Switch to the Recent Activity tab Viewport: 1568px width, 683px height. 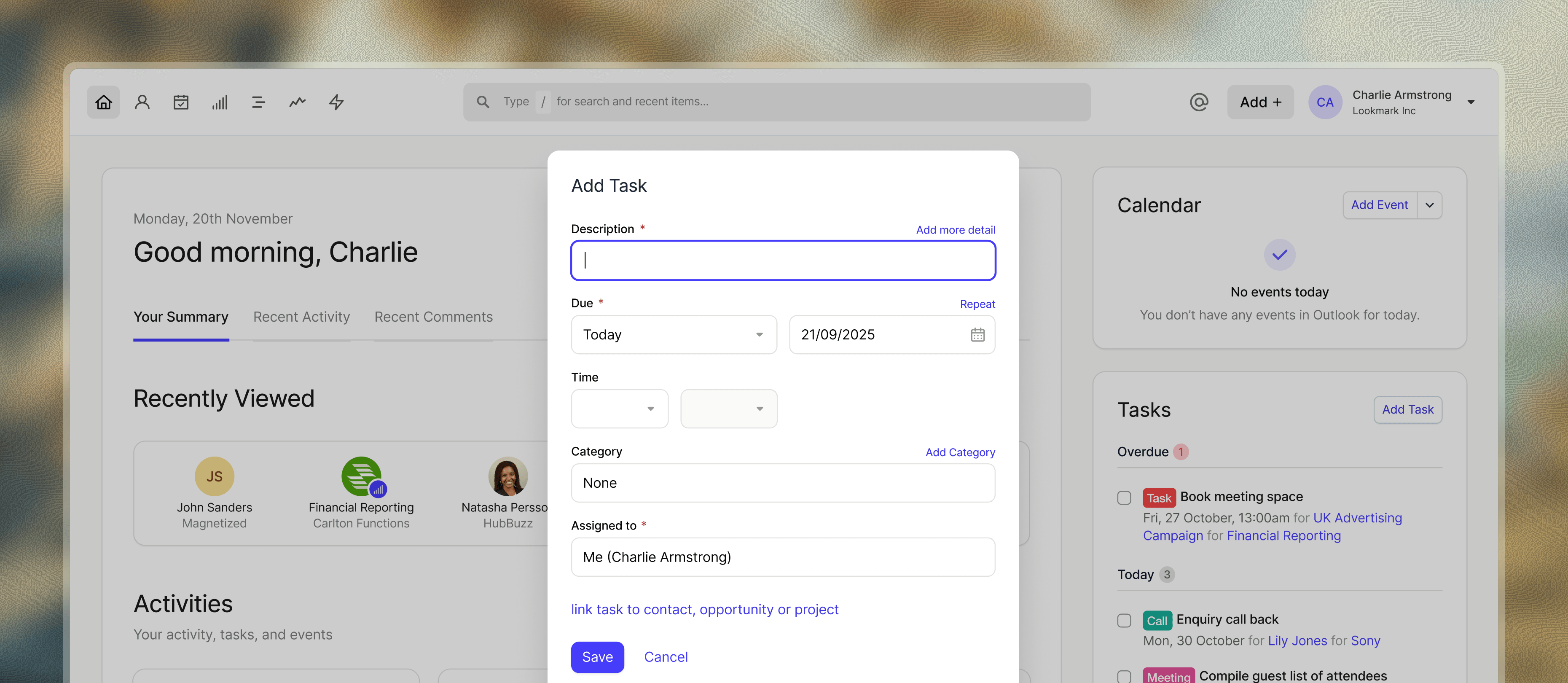click(x=301, y=317)
